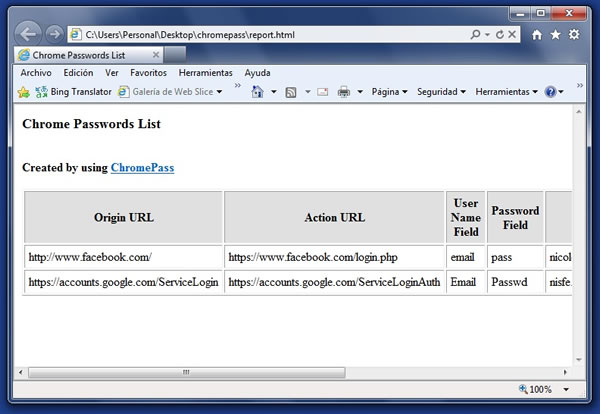This screenshot has height=414, width=600.
Task: Select the Chrome Passwords List tab
Action: point(89,55)
